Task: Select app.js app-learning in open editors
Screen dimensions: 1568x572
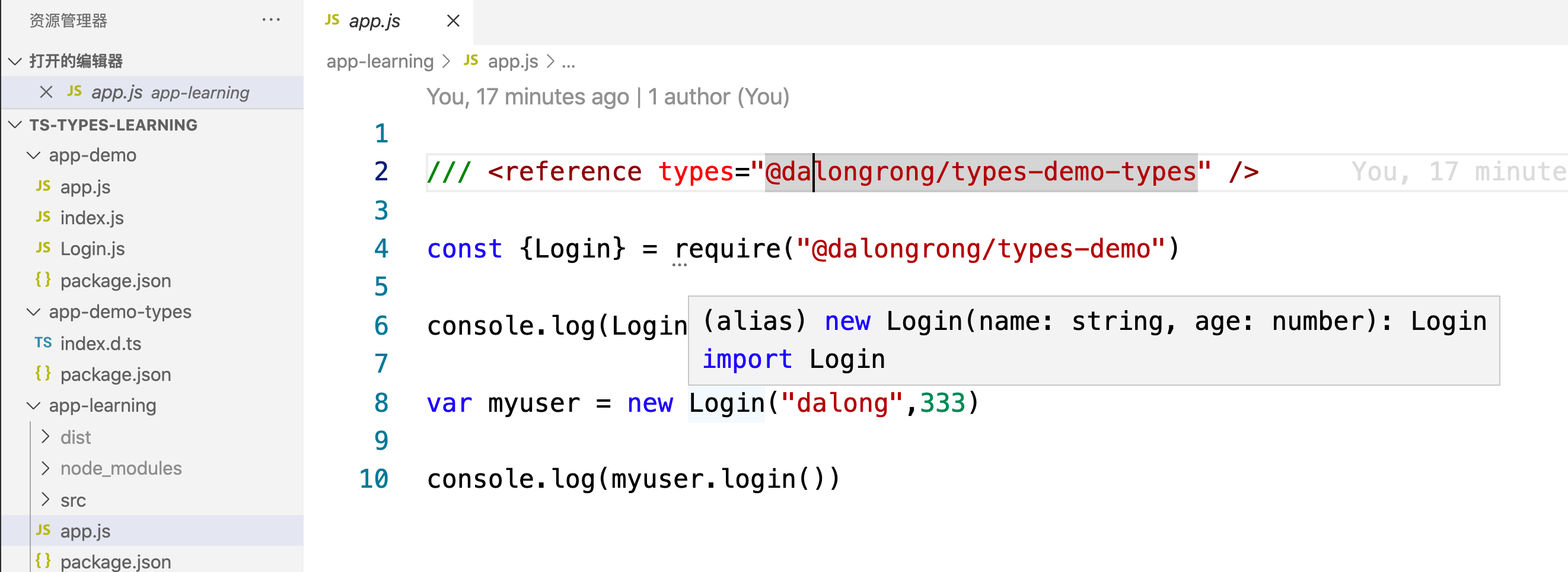Action: (152, 92)
